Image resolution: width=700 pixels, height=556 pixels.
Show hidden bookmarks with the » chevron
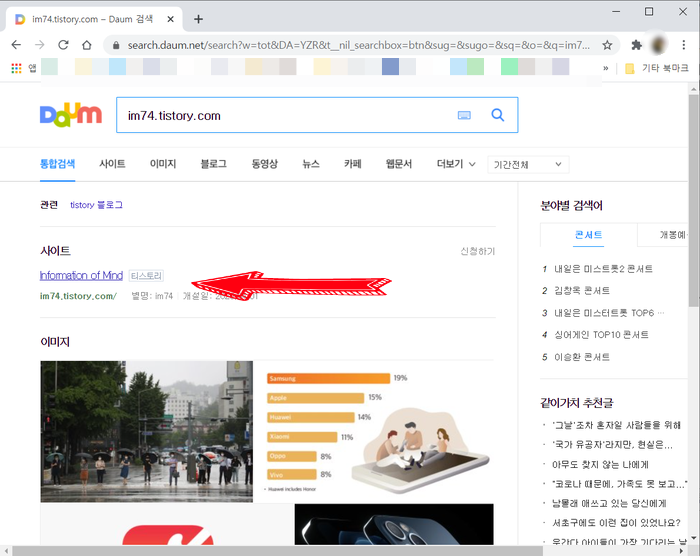[605, 68]
